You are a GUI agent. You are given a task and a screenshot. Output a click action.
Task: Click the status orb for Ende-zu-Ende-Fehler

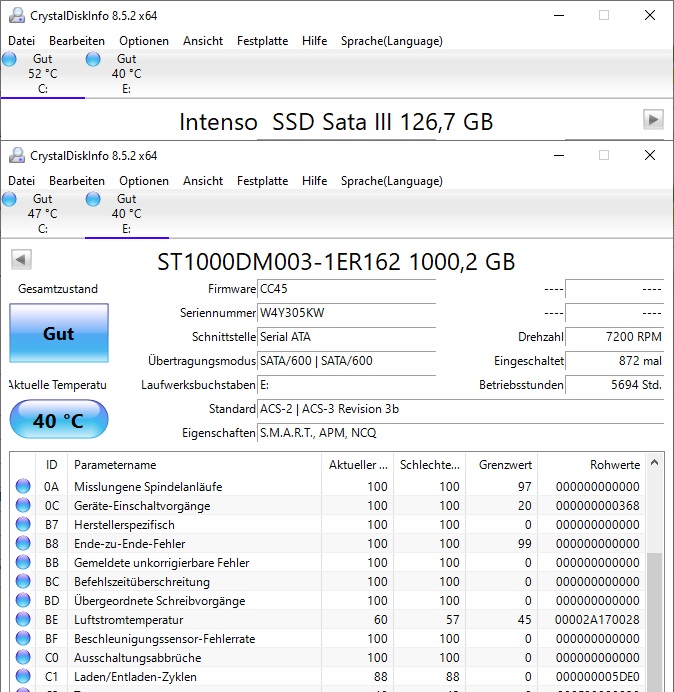pyautogui.click(x=23, y=543)
